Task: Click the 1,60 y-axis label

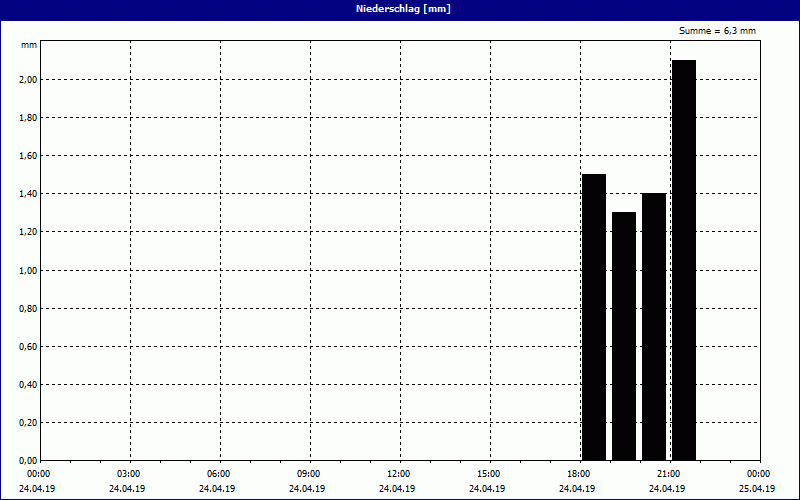Action: click(28, 156)
